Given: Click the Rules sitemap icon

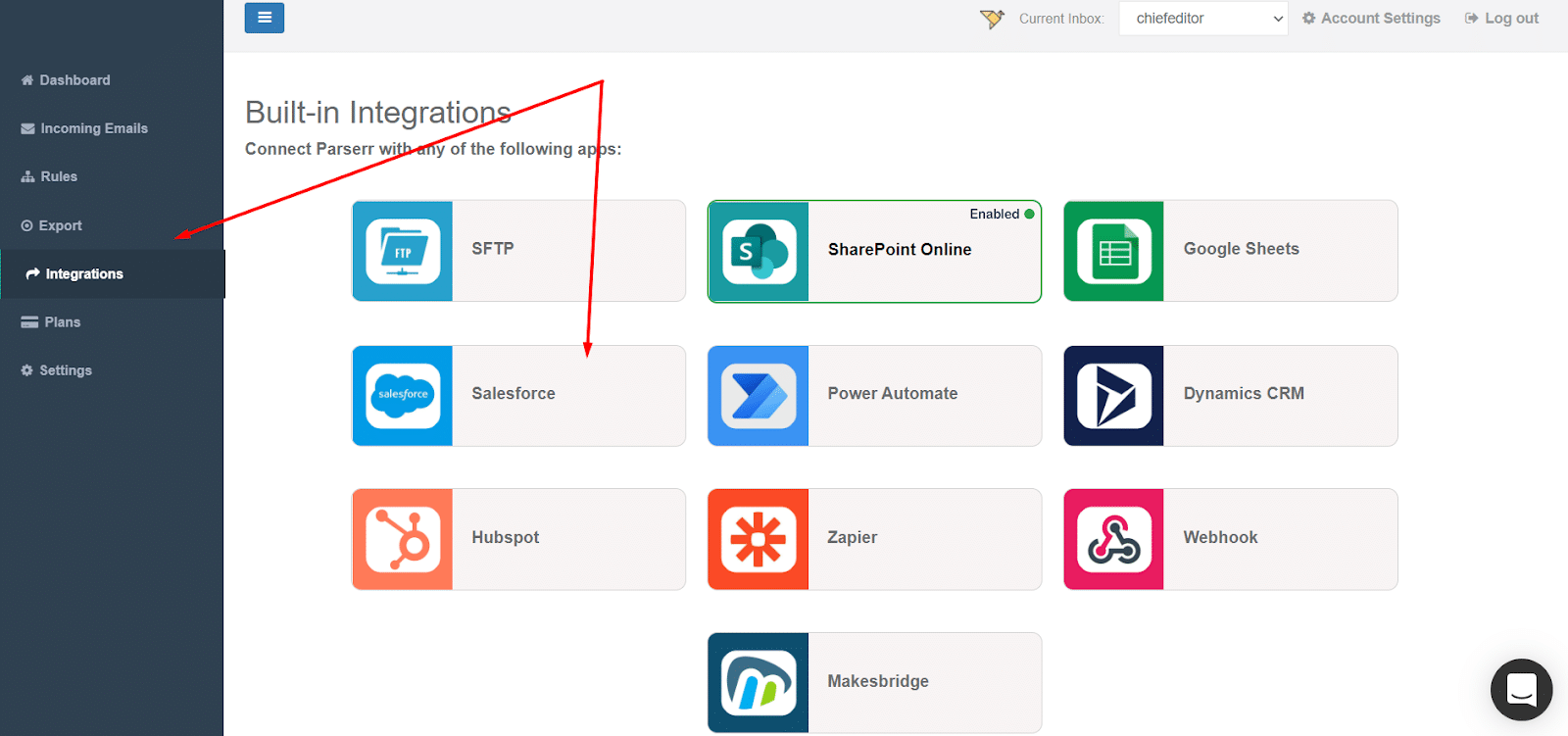Looking at the screenshot, I should pos(28,176).
